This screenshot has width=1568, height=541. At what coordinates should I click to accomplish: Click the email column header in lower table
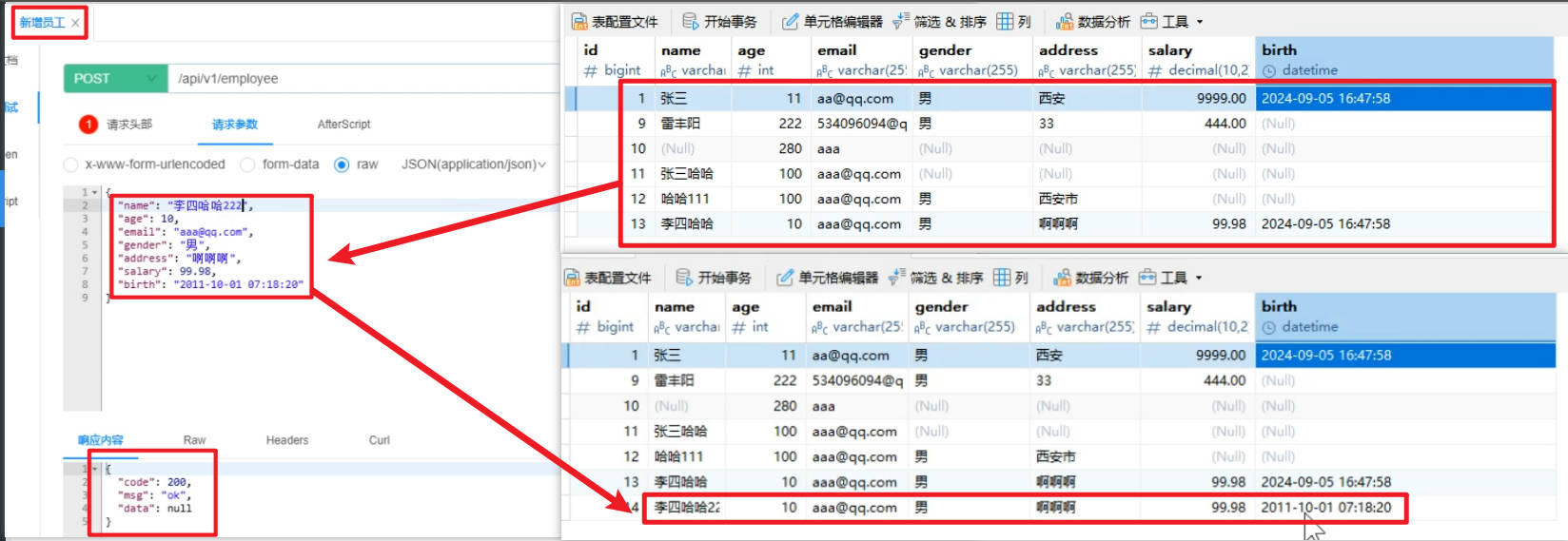[x=858, y=316]
